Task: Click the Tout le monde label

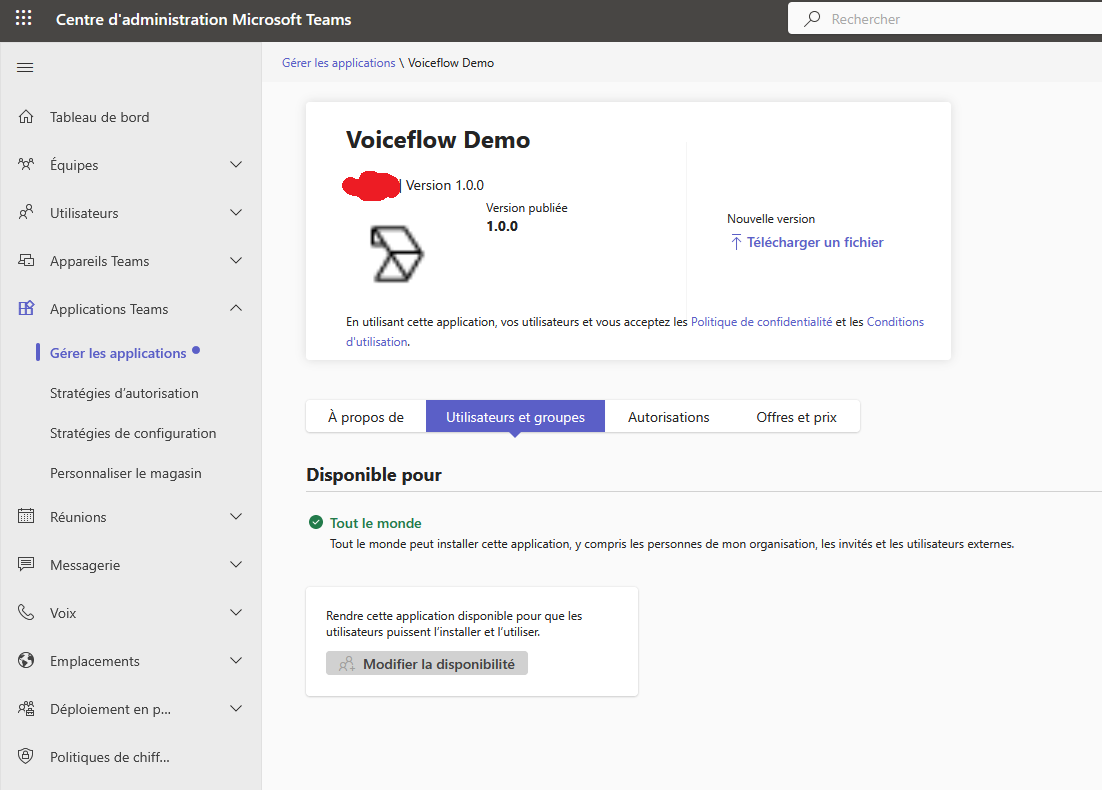Action: pyautogui.click(x=376, y=523)
